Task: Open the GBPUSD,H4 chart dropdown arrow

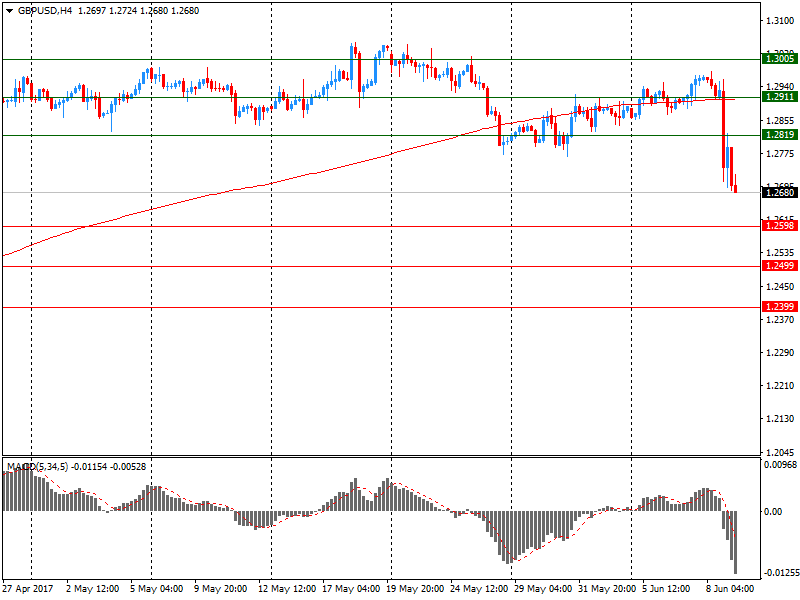Action: pos(9,11)
